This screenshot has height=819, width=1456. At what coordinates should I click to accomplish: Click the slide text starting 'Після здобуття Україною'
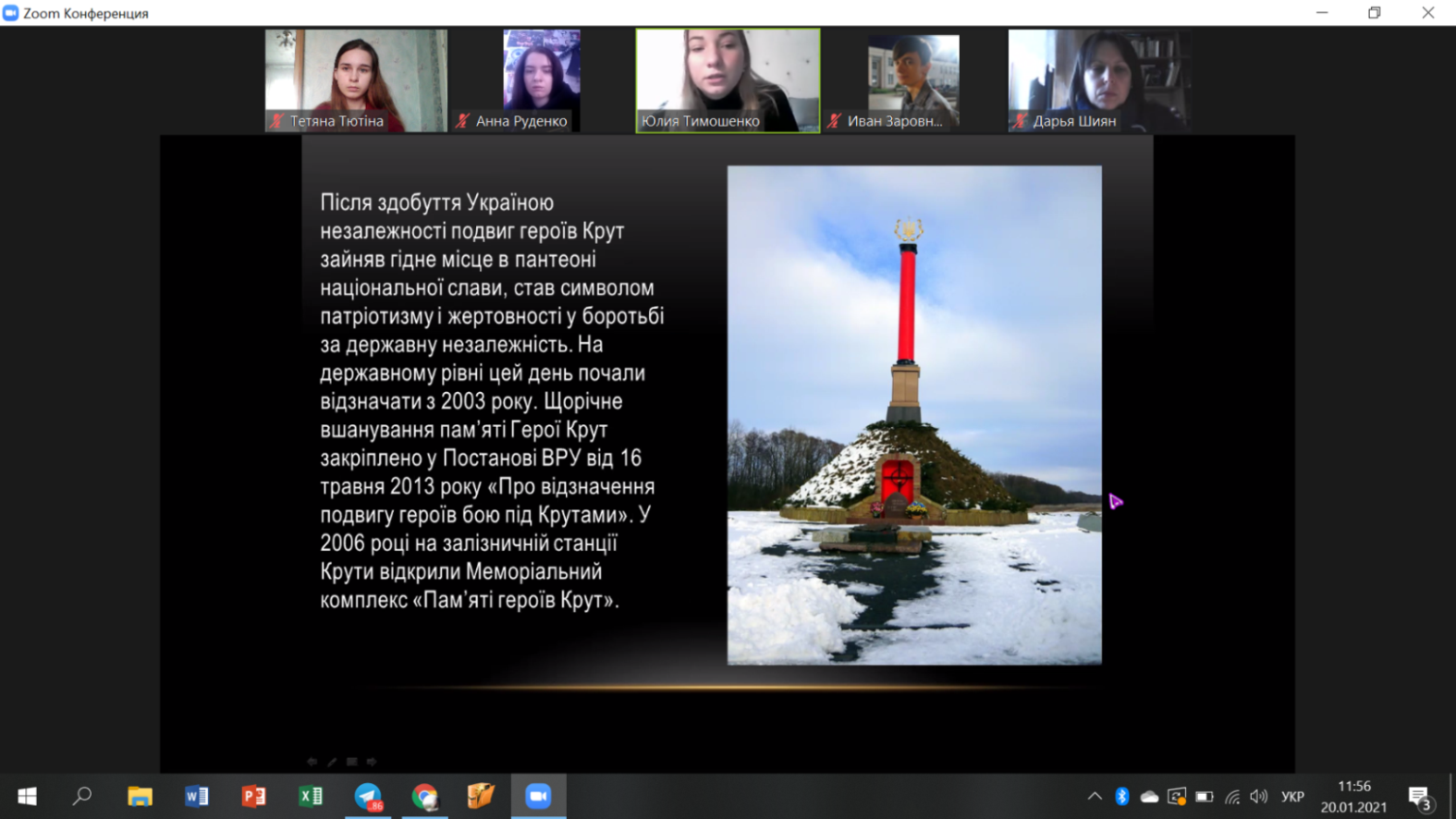pos(492,401)
